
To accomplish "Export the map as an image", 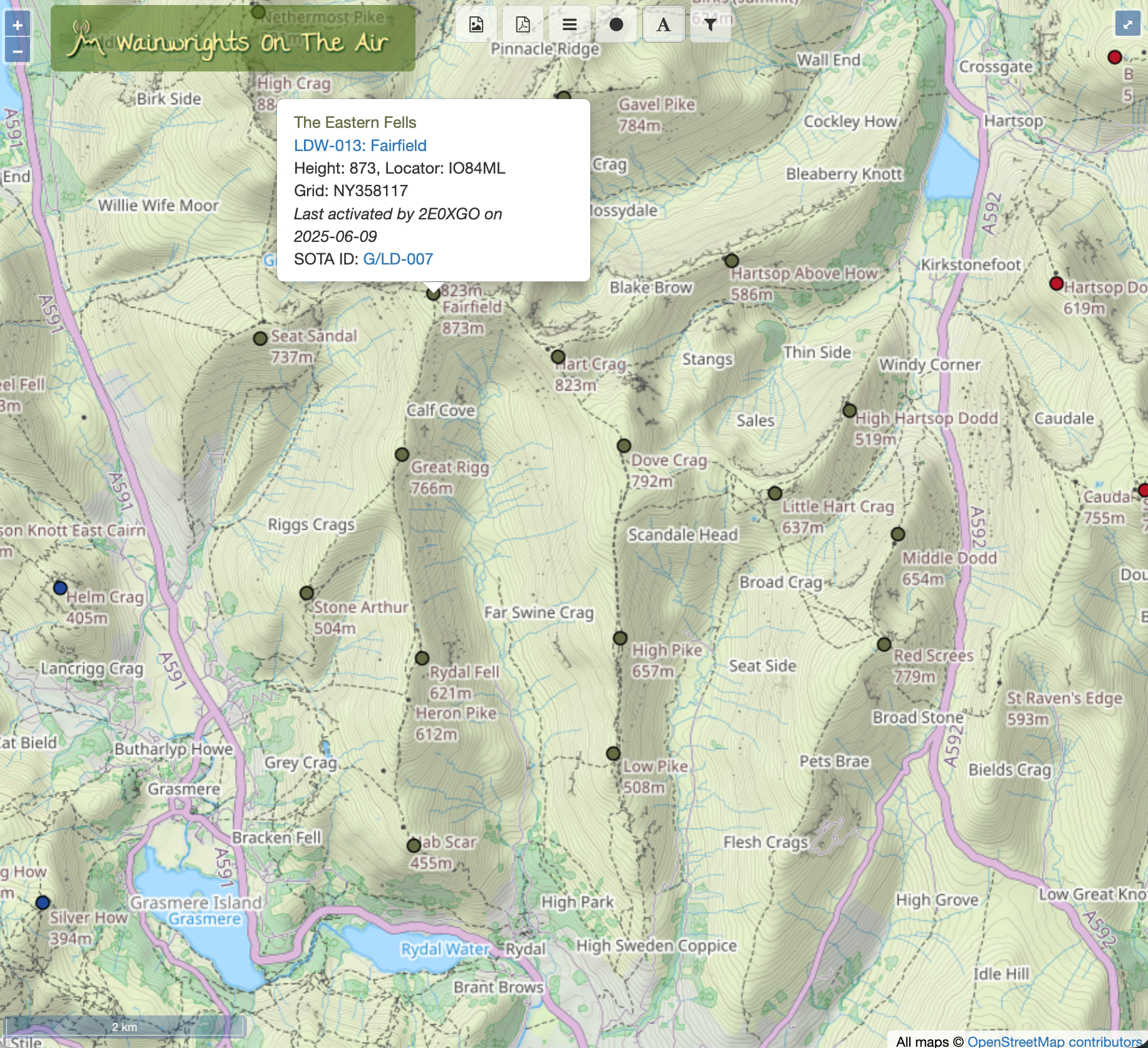I will [x=476, y=24].
